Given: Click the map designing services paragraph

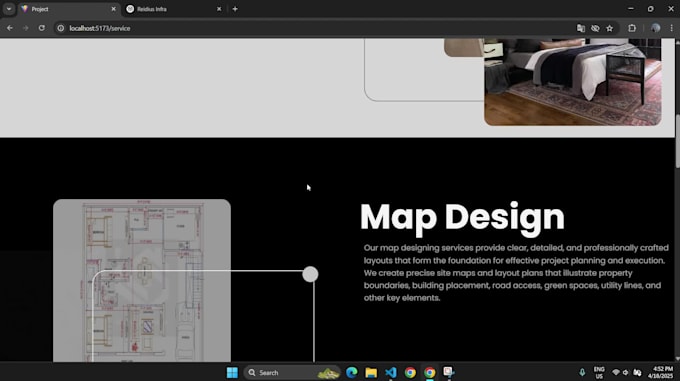Looking at the screenshot, I should (x=516, y=273).
